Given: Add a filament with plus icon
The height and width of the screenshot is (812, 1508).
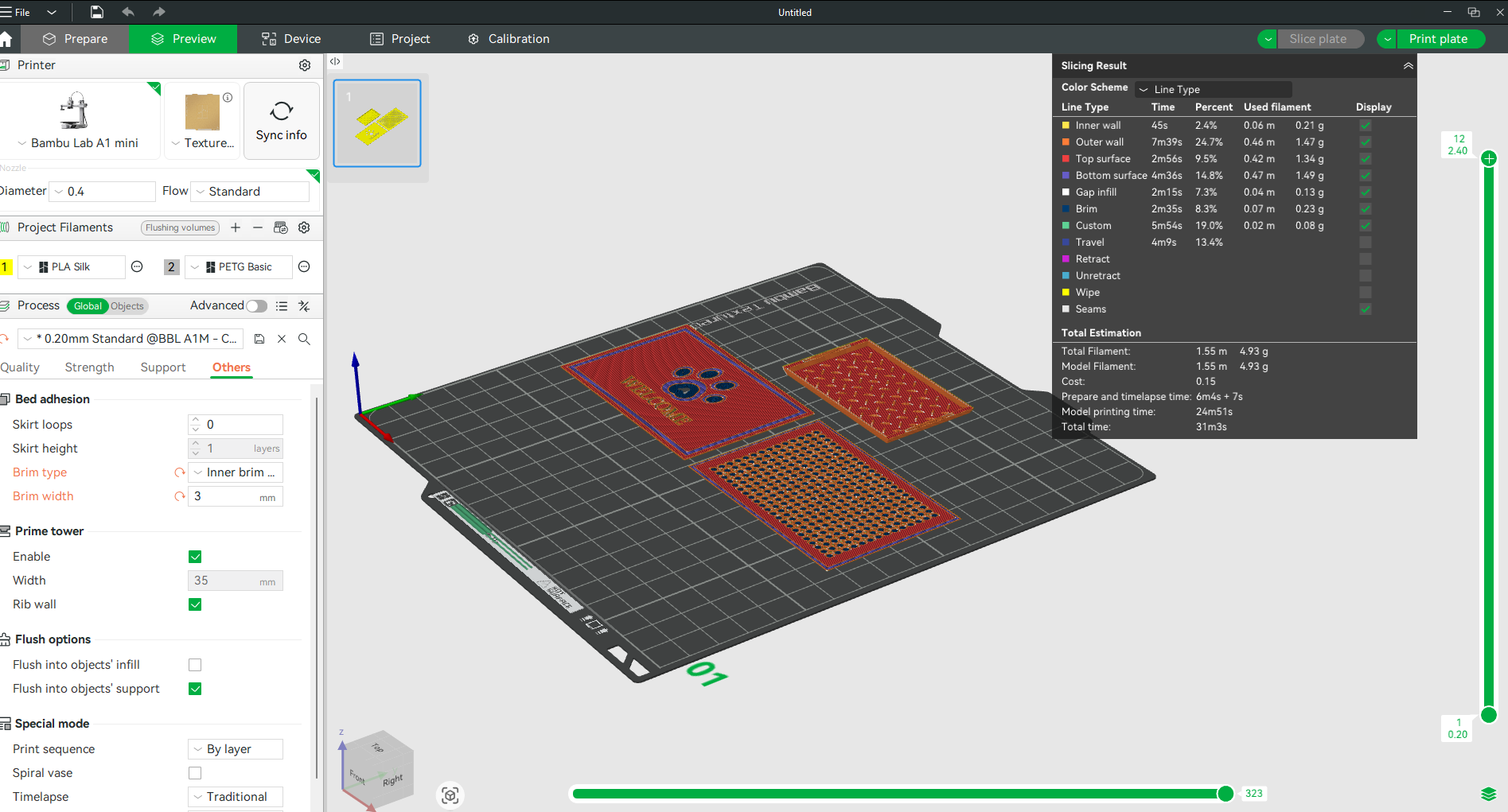Looking at the screenshot, I should 236,227.
